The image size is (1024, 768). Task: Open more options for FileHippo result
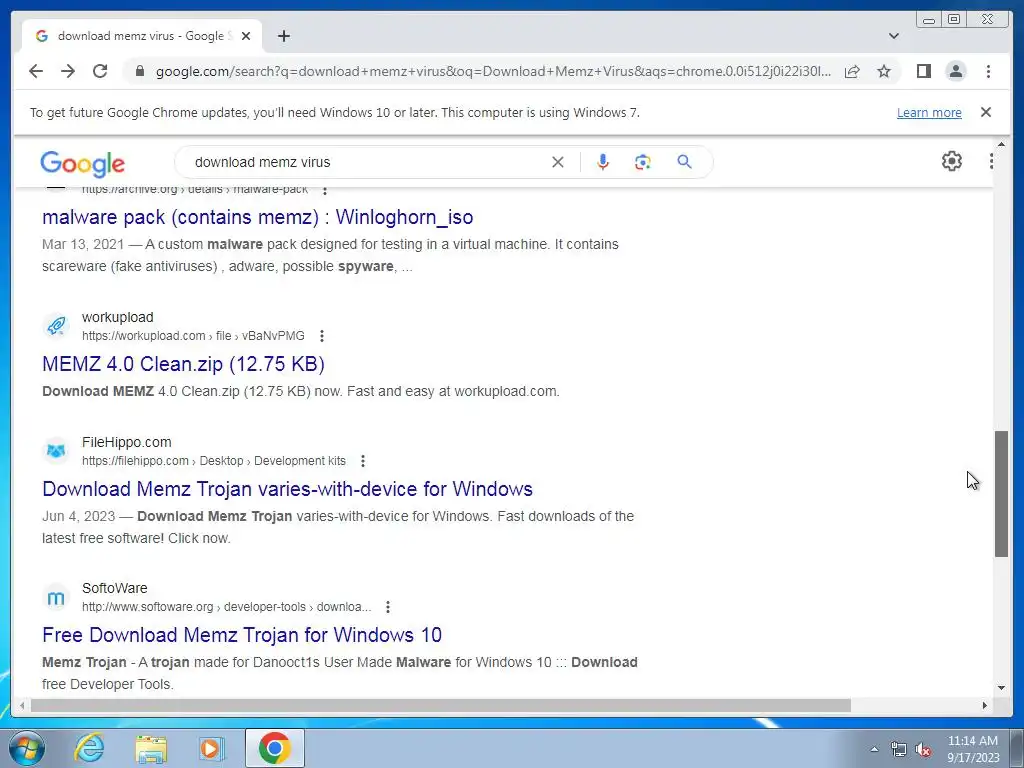(x=362, y=461)
